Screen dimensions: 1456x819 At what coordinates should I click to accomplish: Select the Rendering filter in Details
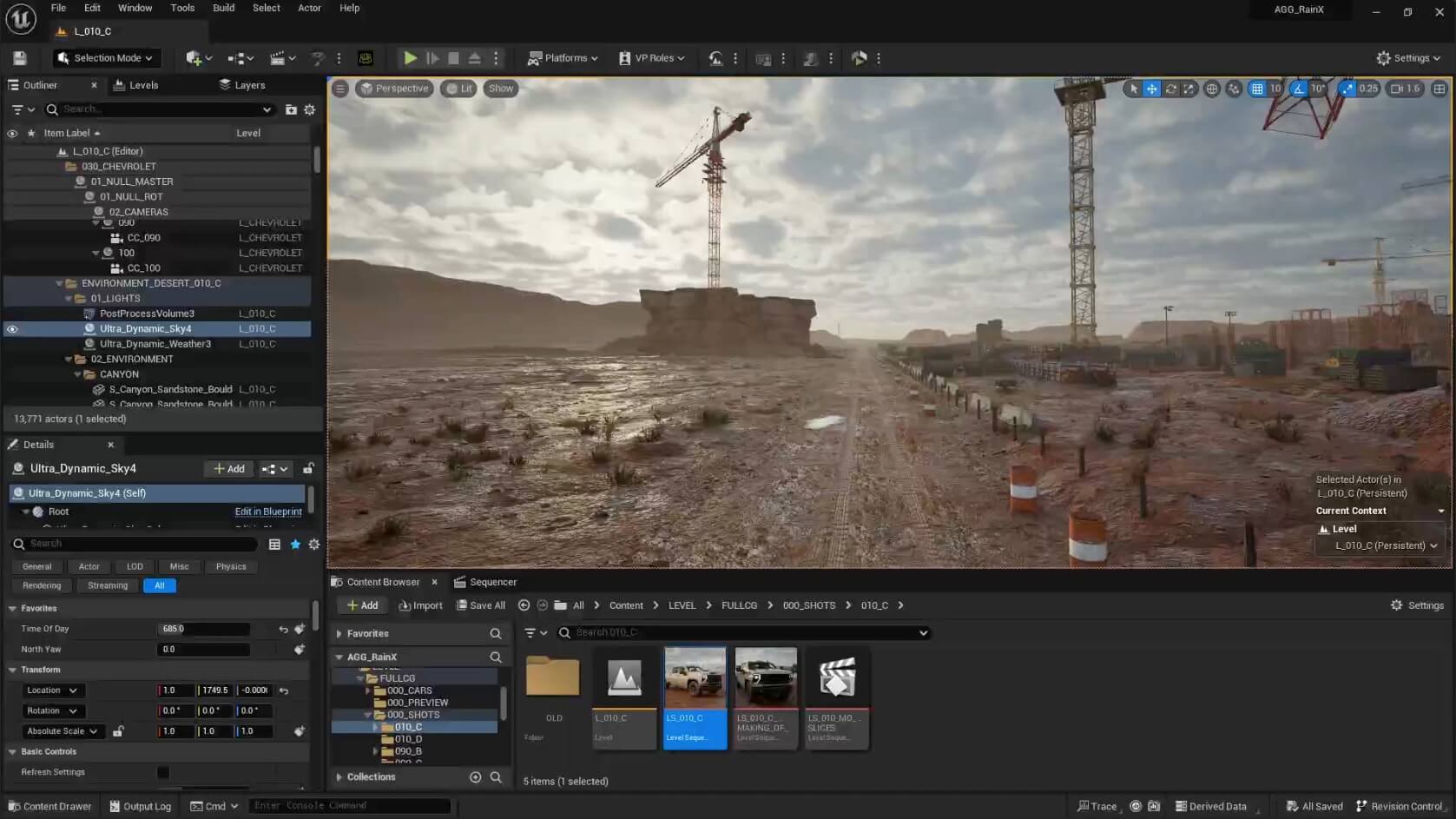point(42,585)
